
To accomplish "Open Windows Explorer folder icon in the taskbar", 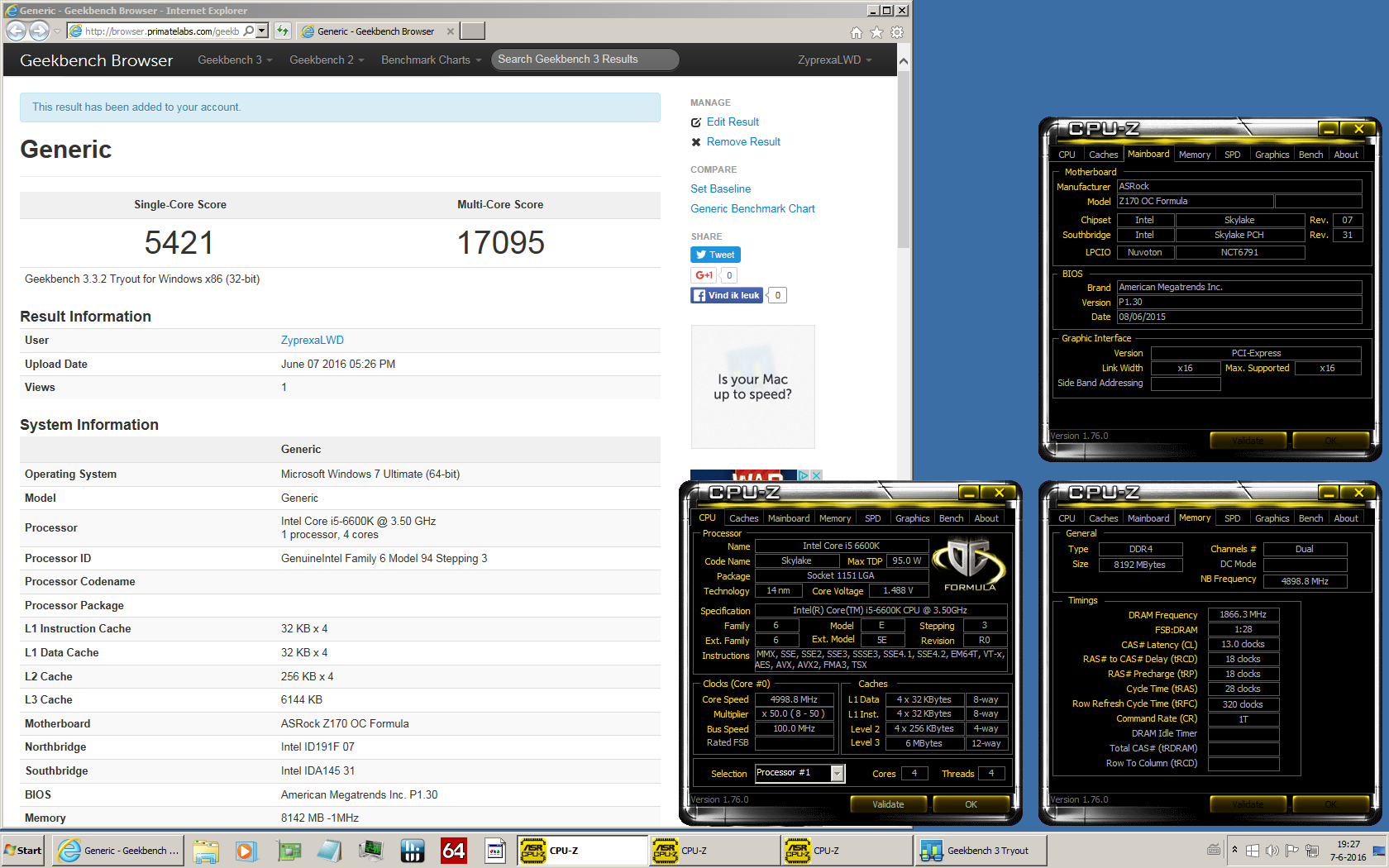I will coord(206,850).
